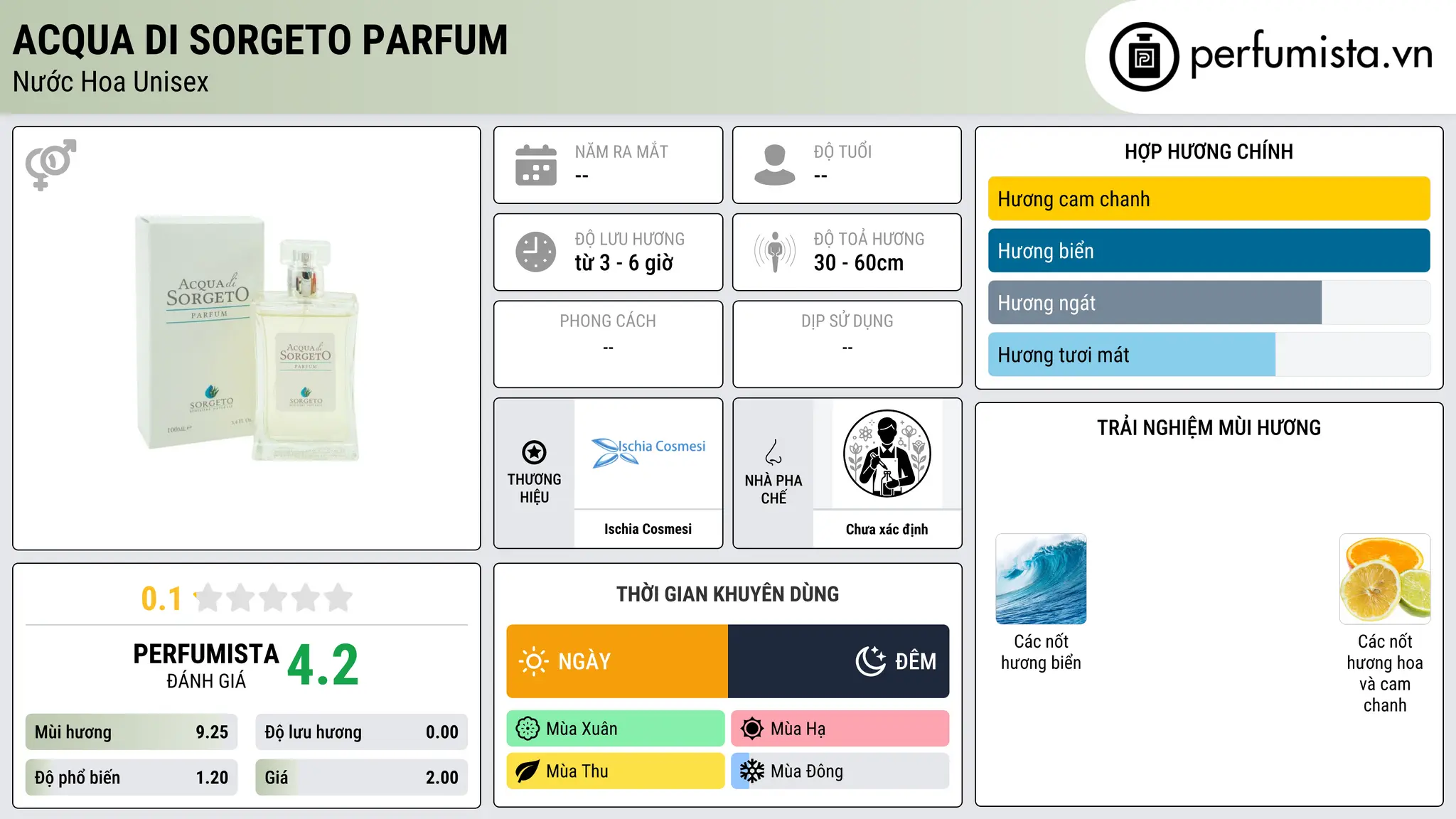Click the Hương tươi mát accord bar

click(x=1209, y=355)
